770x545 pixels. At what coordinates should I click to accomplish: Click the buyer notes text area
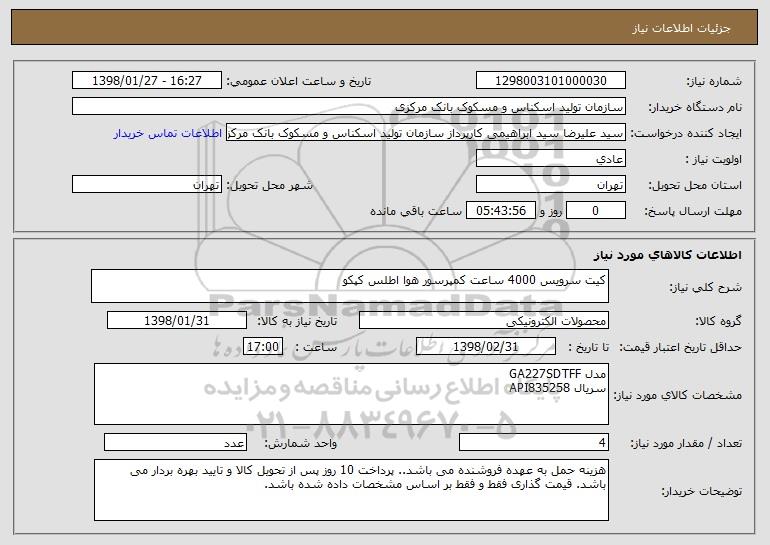point(351,490)
